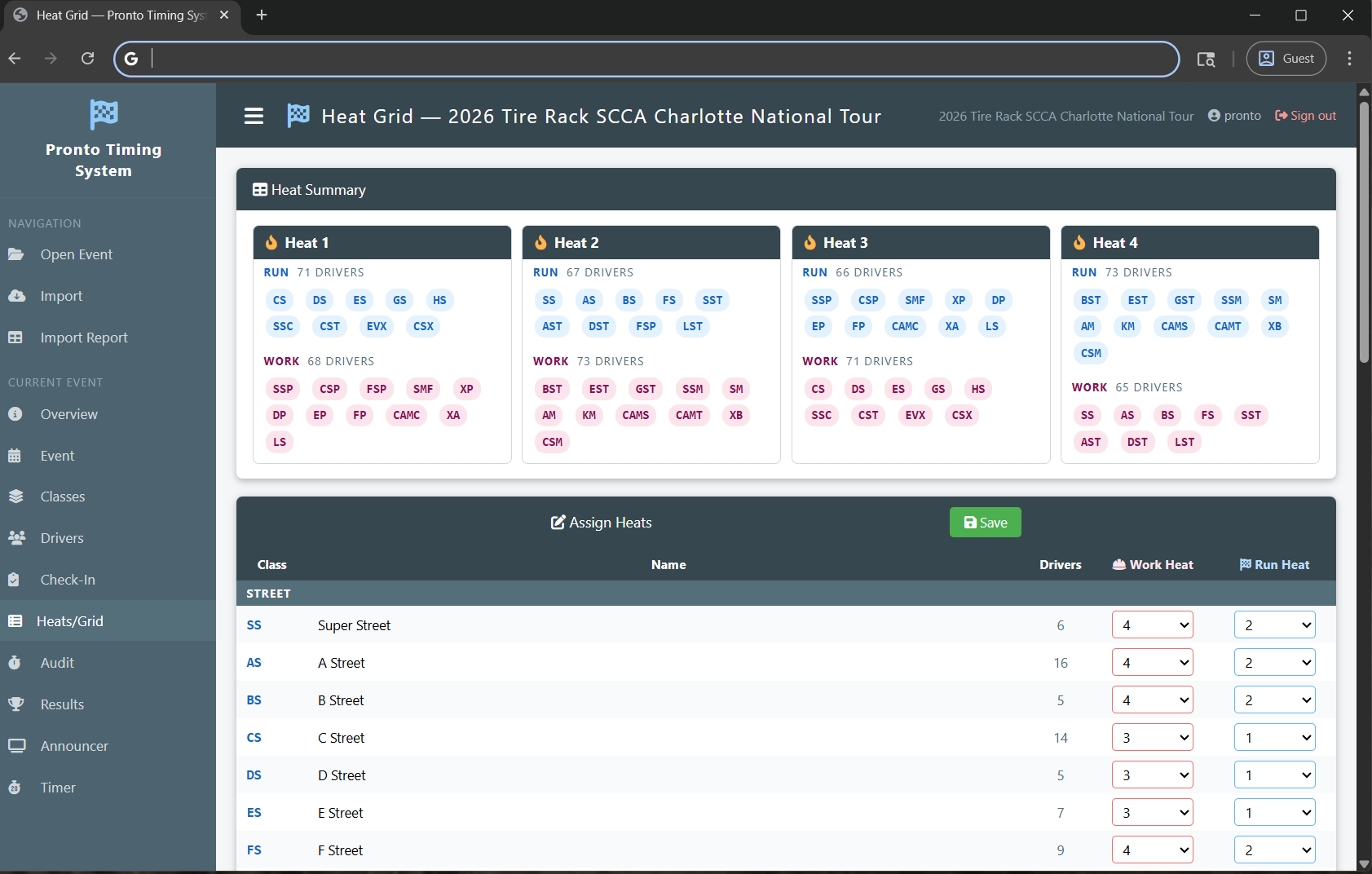Click the Announcer monitor icon
Viewport: 1372px width, 874px height.
point(15,746)
